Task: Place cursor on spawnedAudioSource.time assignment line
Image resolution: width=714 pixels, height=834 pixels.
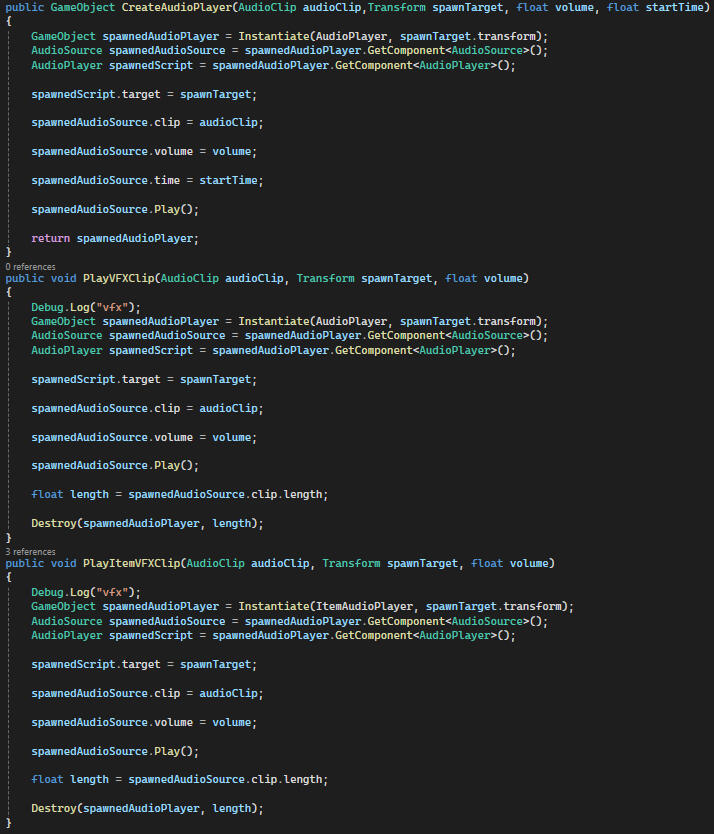Action: [x=146, y=180]
